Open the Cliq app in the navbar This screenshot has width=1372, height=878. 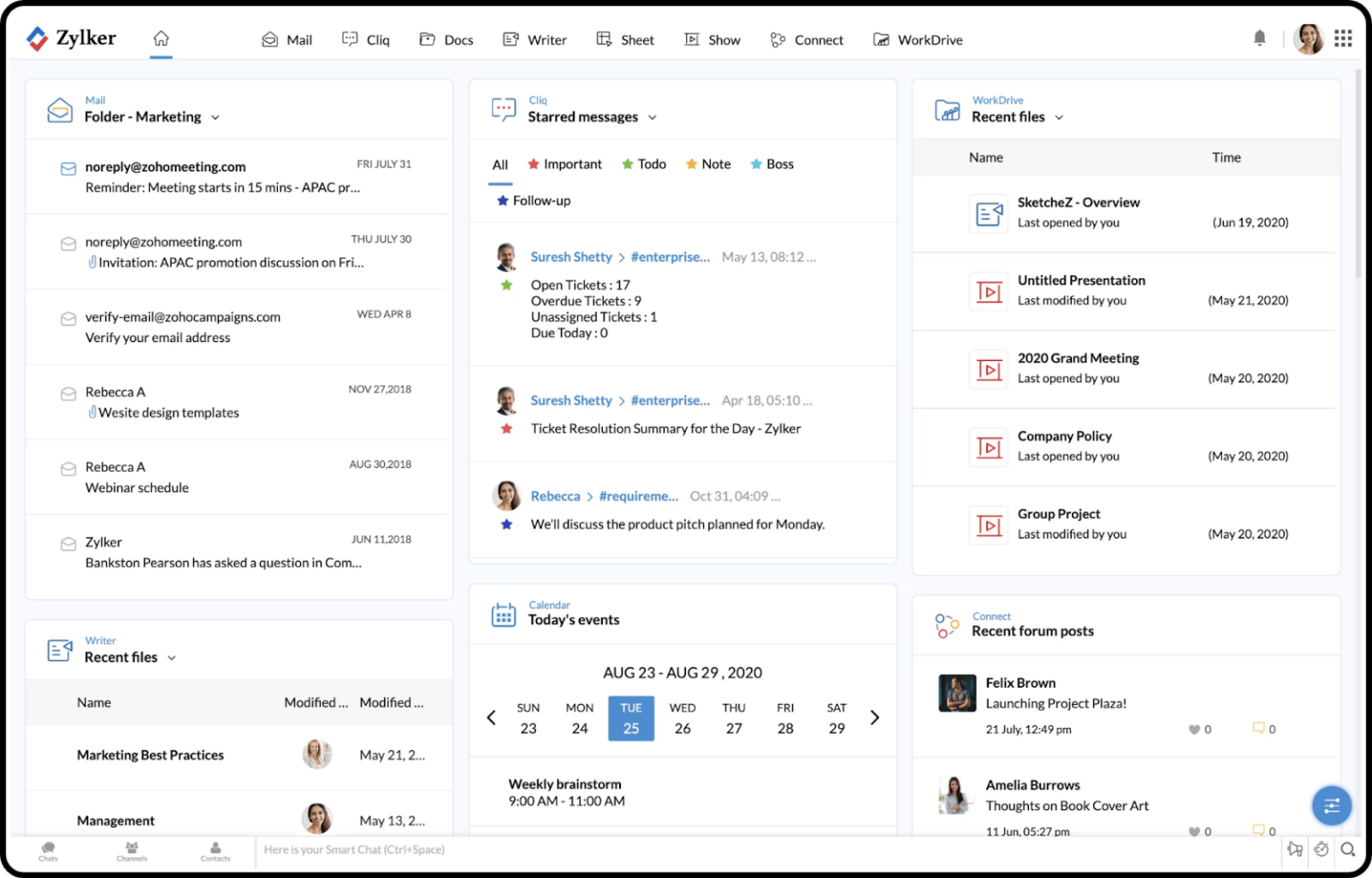(x=365, y=39)
